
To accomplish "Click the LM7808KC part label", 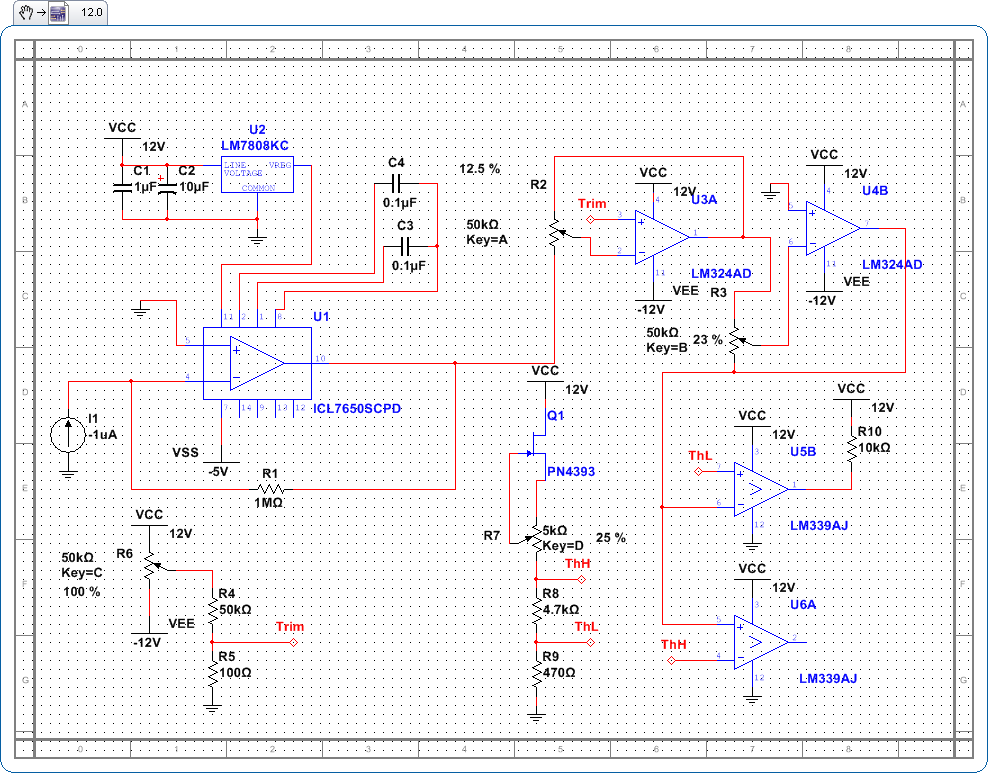I will tap(255, 146).
